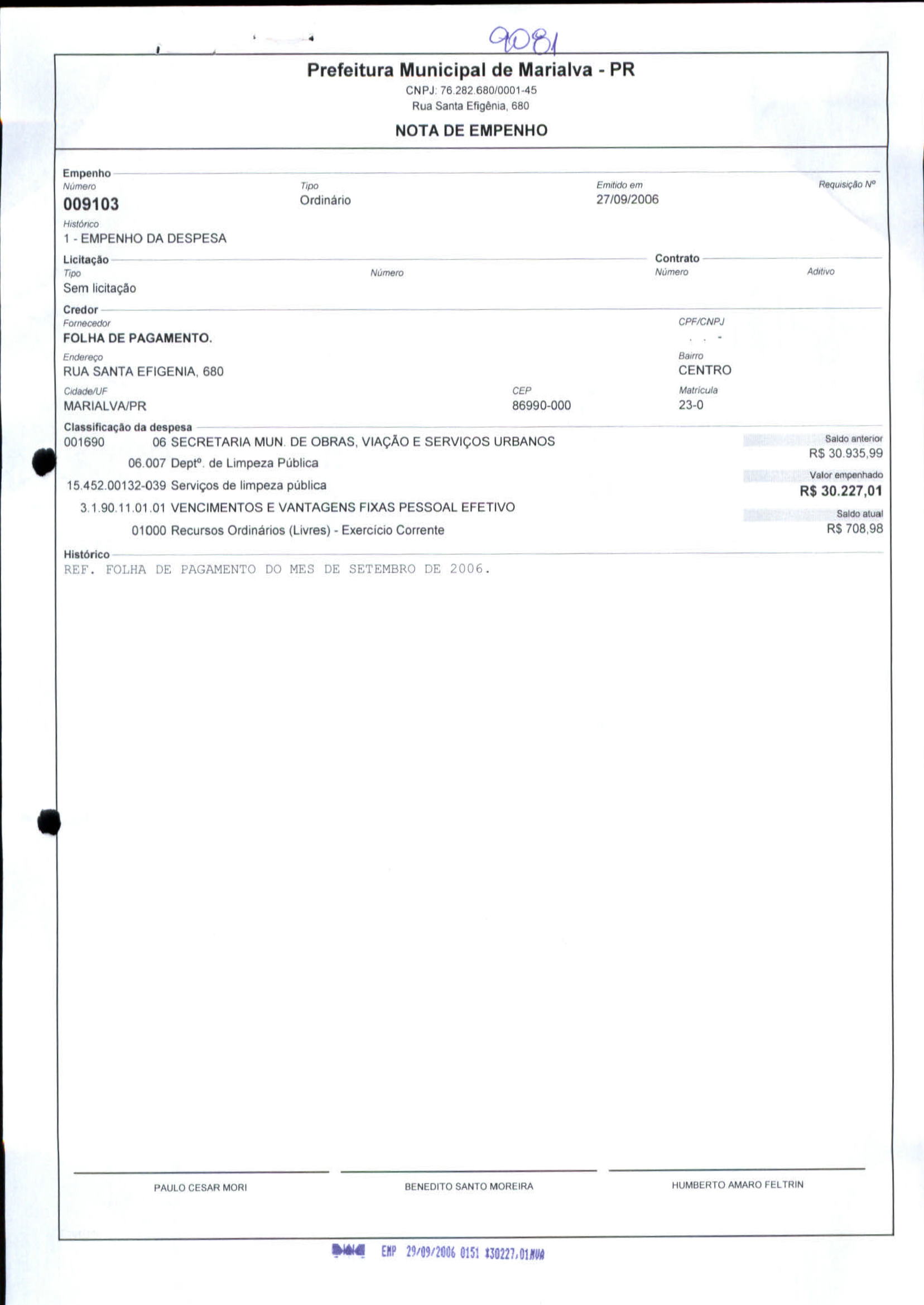This screenshot has width=924, height=1305.
Task: Click the issue date 27/09/2006
Action: point(627,199)
